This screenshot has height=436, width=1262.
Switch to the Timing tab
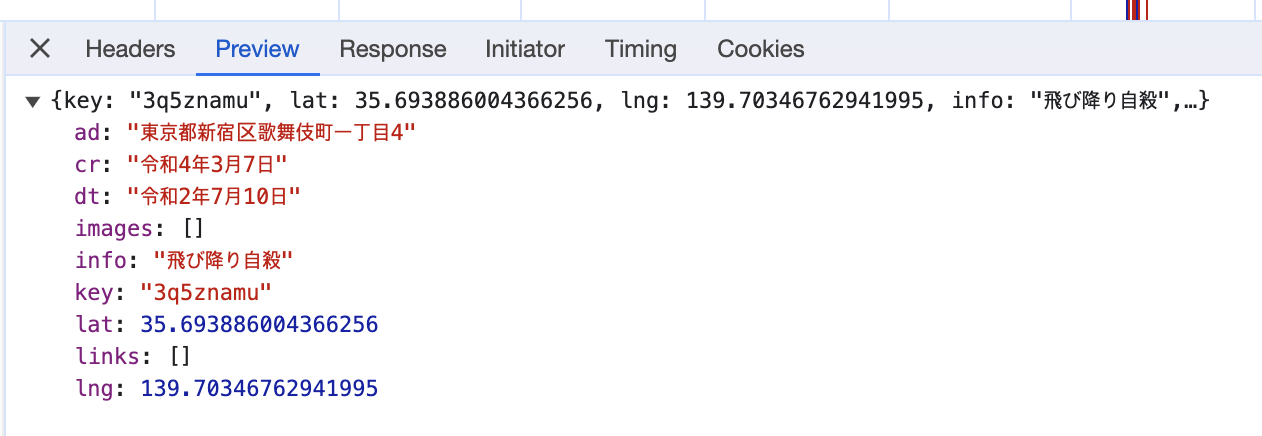pos(641,48)
